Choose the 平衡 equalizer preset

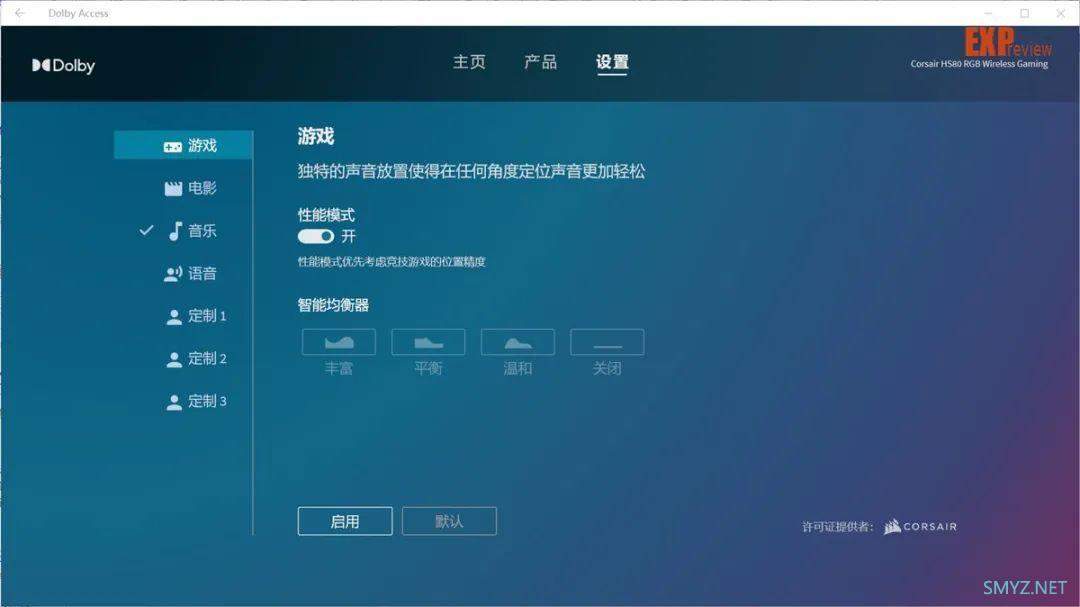428,342
